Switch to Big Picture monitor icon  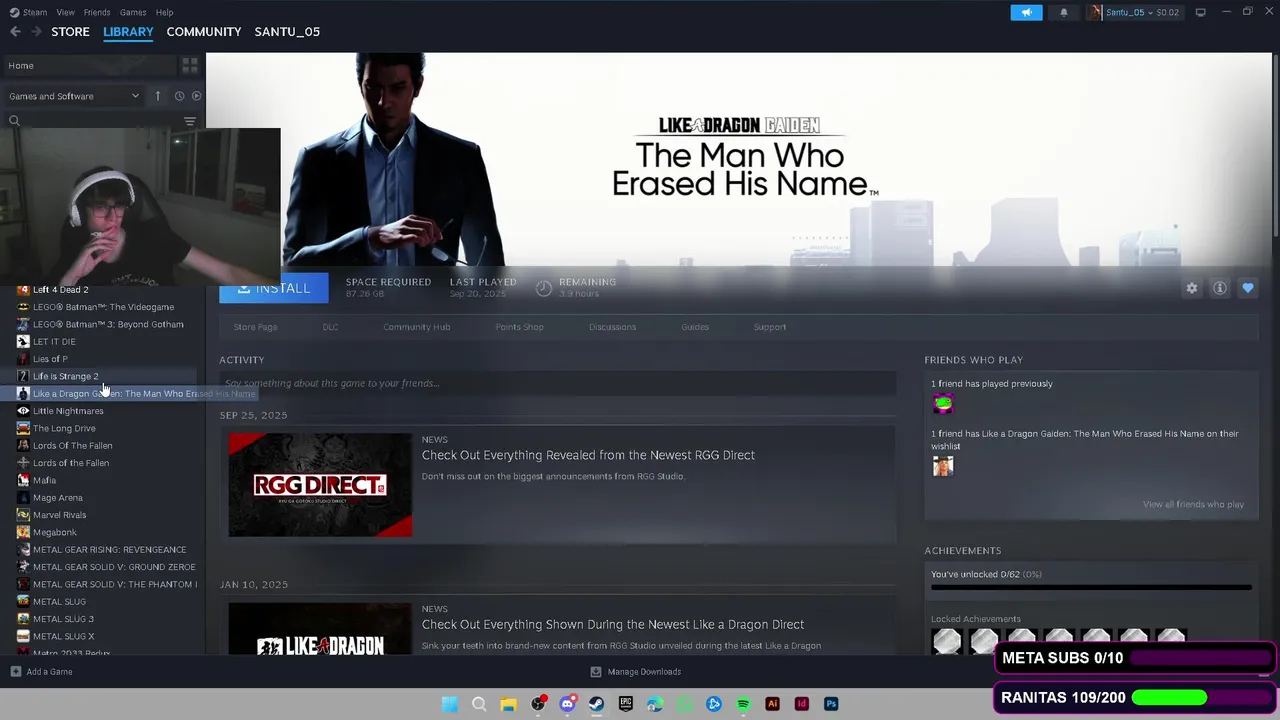pos(1201,12)
